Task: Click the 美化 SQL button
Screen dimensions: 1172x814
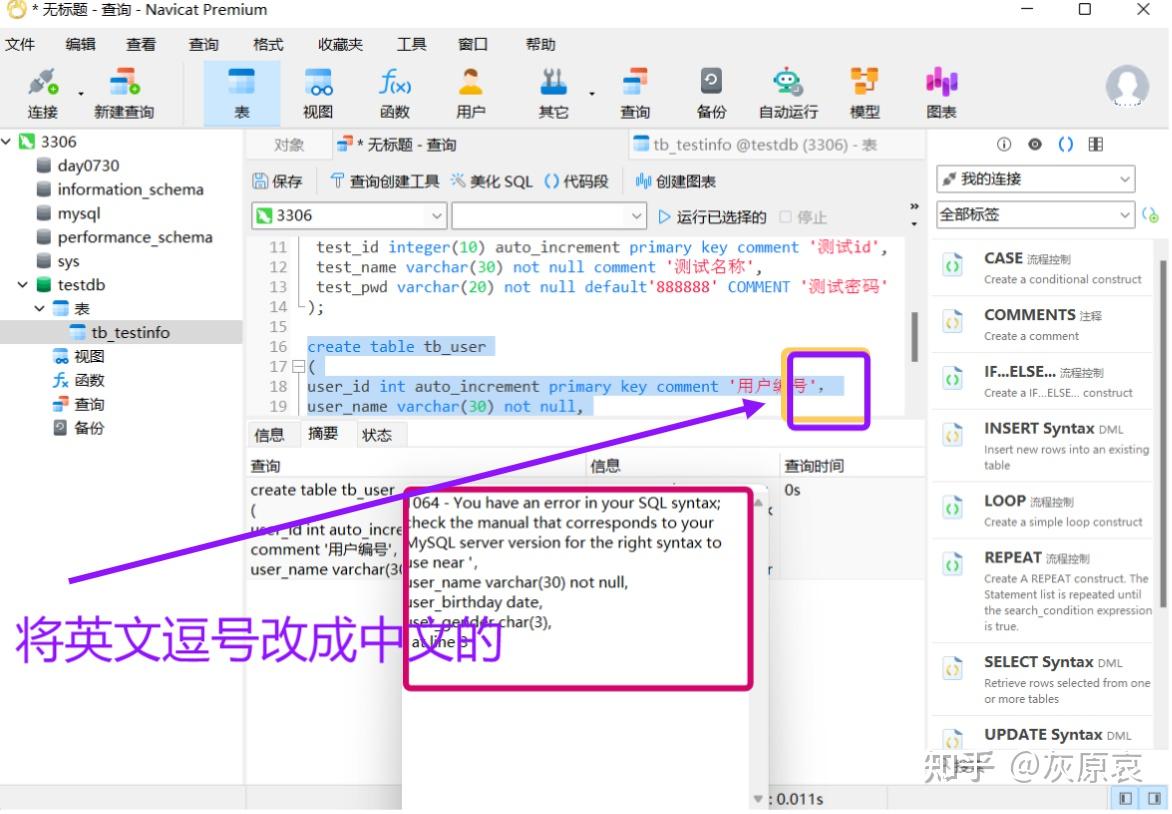Action: tap(492, 181)
